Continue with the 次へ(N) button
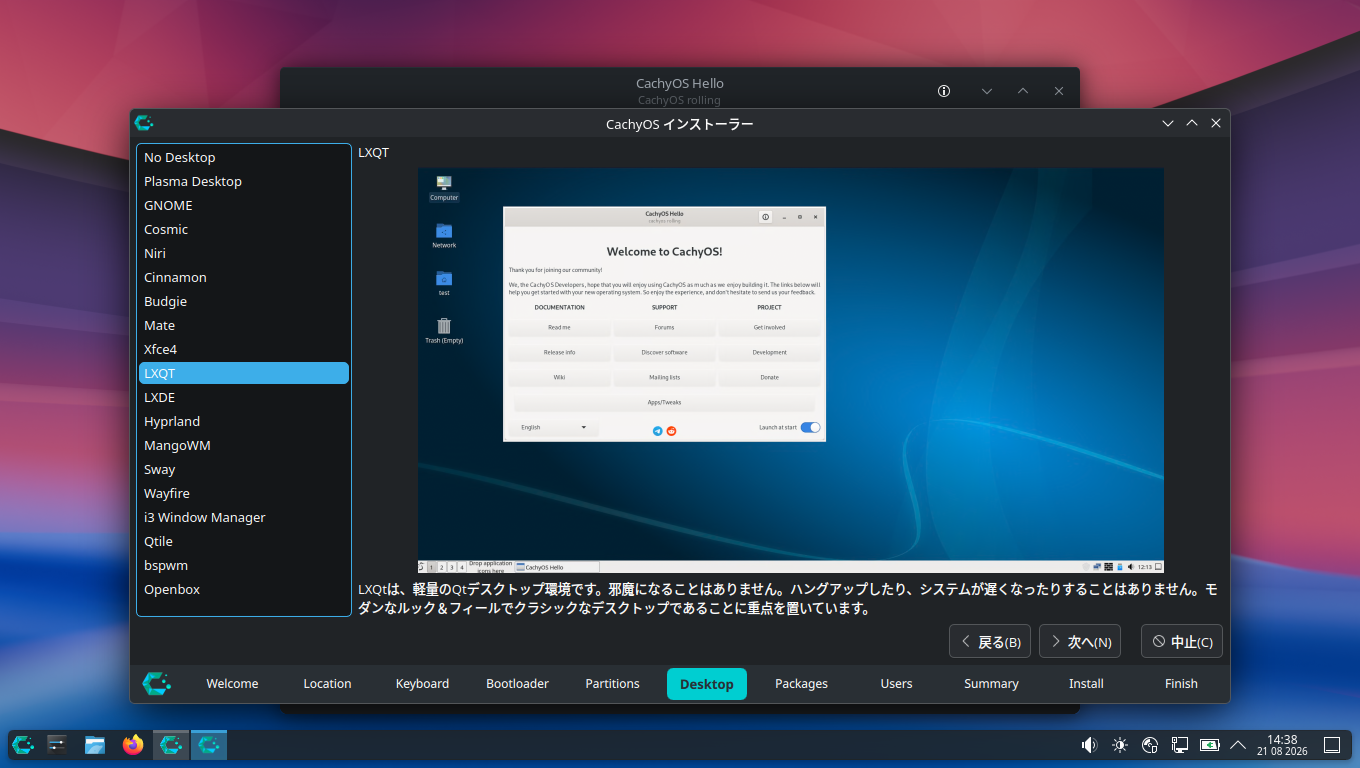The image size is (1360, 768). pyautogui.click(x=1080, y=642)
